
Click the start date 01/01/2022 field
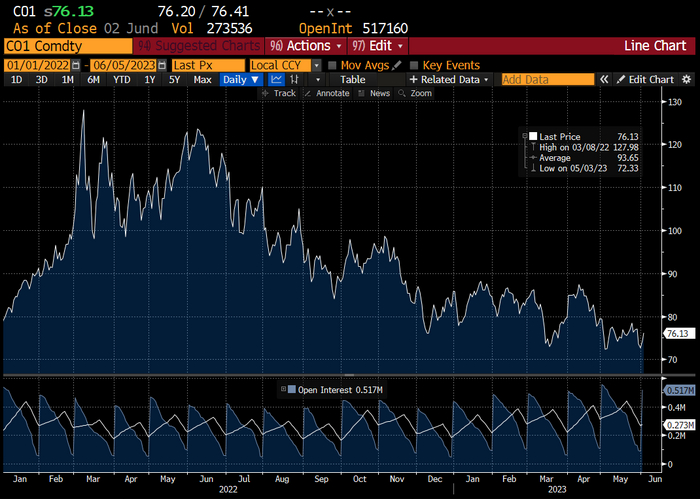tap(38, 65)
